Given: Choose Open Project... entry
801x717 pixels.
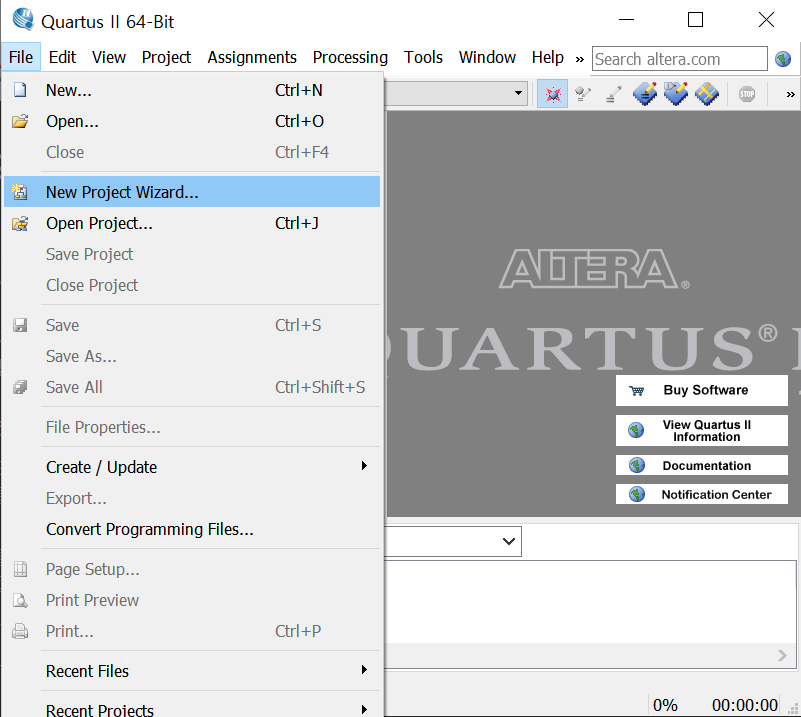Looking at the screenshot, I should 192,224.
